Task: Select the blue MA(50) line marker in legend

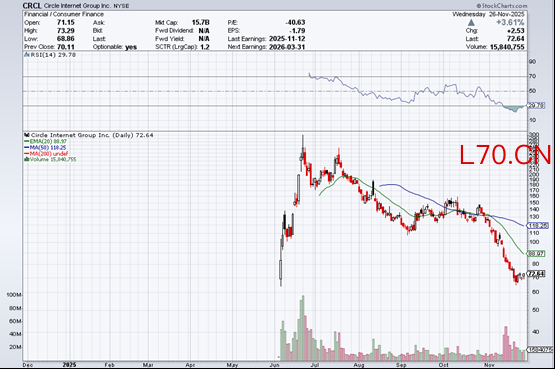Action: click(x=27, y=148)
